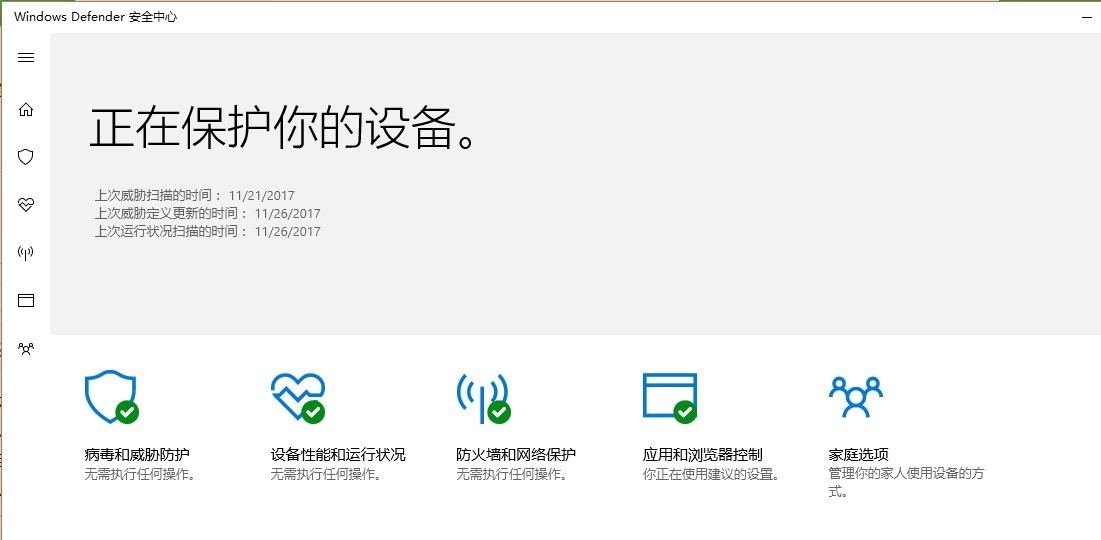Open 防火墙和网络保护 tile title
This screenshot has height=540, width=1101.
click(516, 454)
